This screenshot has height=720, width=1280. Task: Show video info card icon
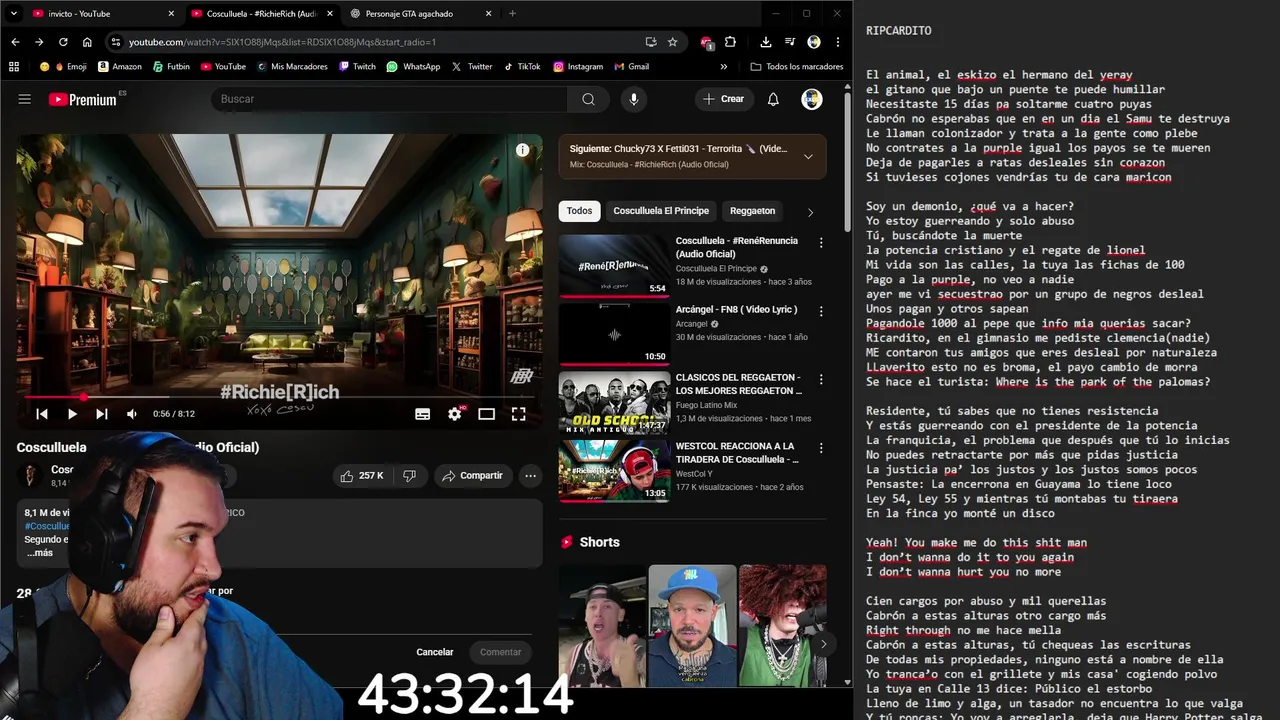(x=522, y=150)
